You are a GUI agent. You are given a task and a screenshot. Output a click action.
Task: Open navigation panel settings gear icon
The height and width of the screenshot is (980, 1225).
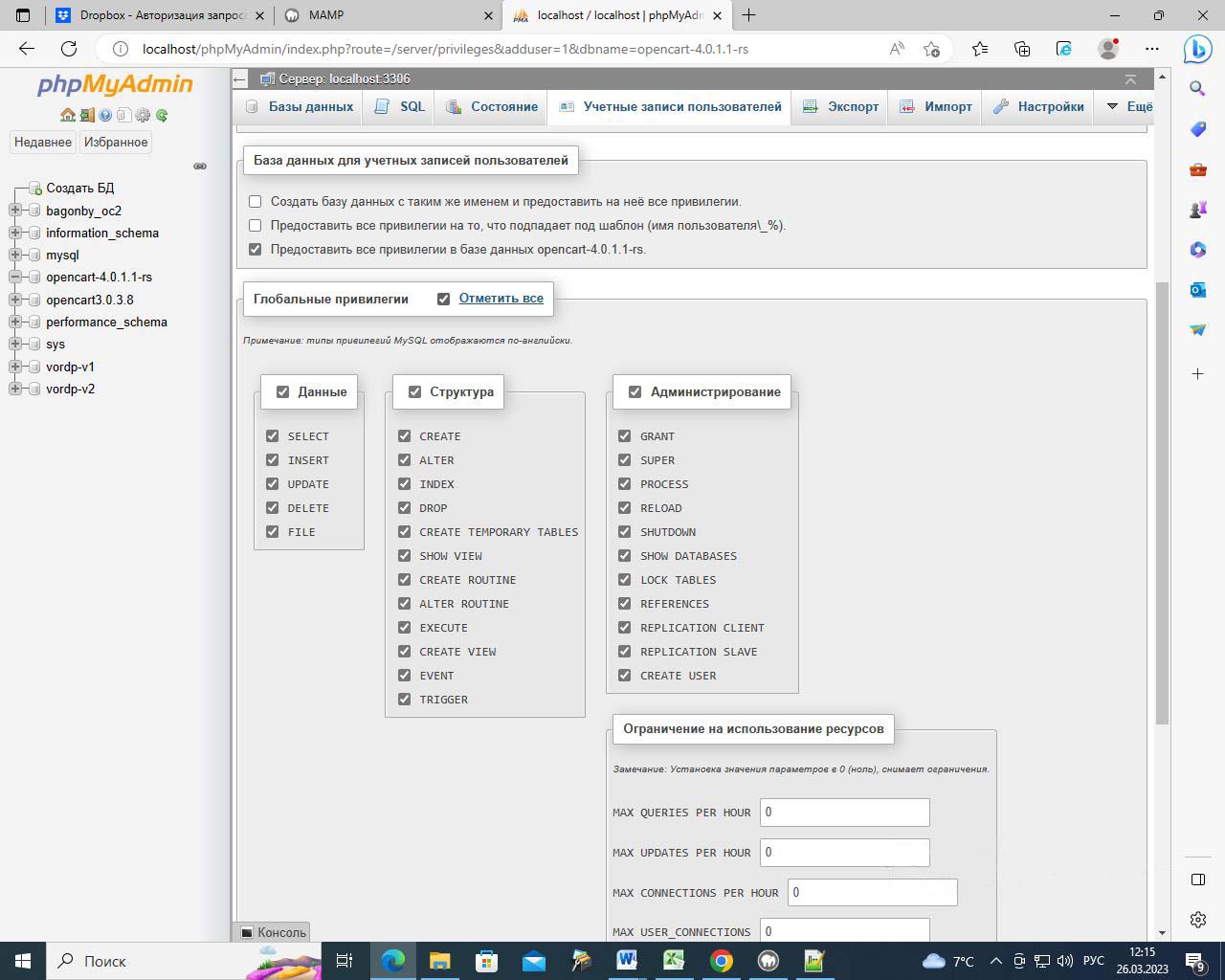click(x=143, y=115)
